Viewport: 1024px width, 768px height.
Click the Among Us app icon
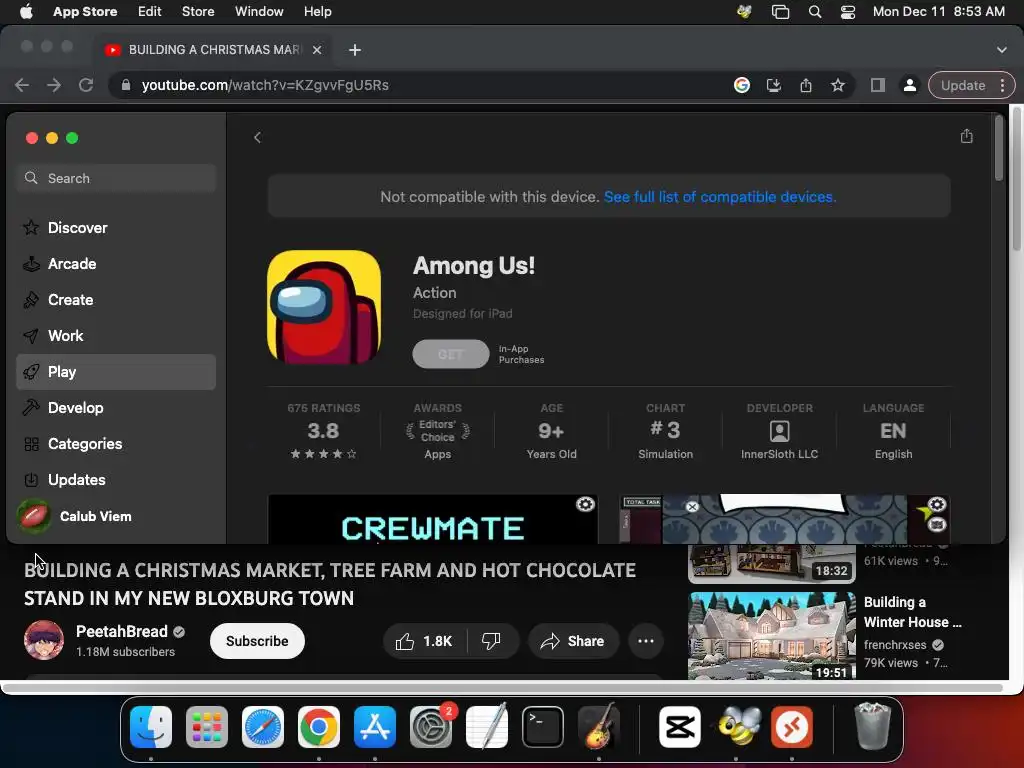pyautogui.click(x=324, y=307)
